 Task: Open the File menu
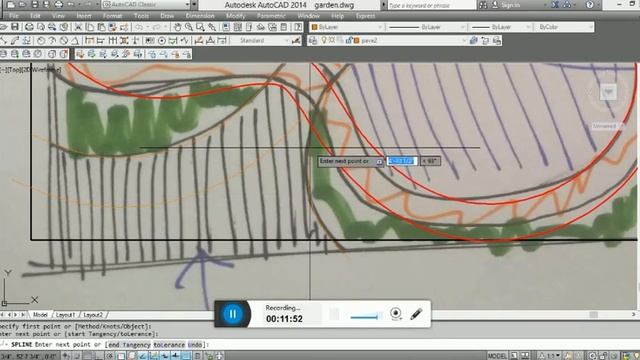tap(13, 16)
